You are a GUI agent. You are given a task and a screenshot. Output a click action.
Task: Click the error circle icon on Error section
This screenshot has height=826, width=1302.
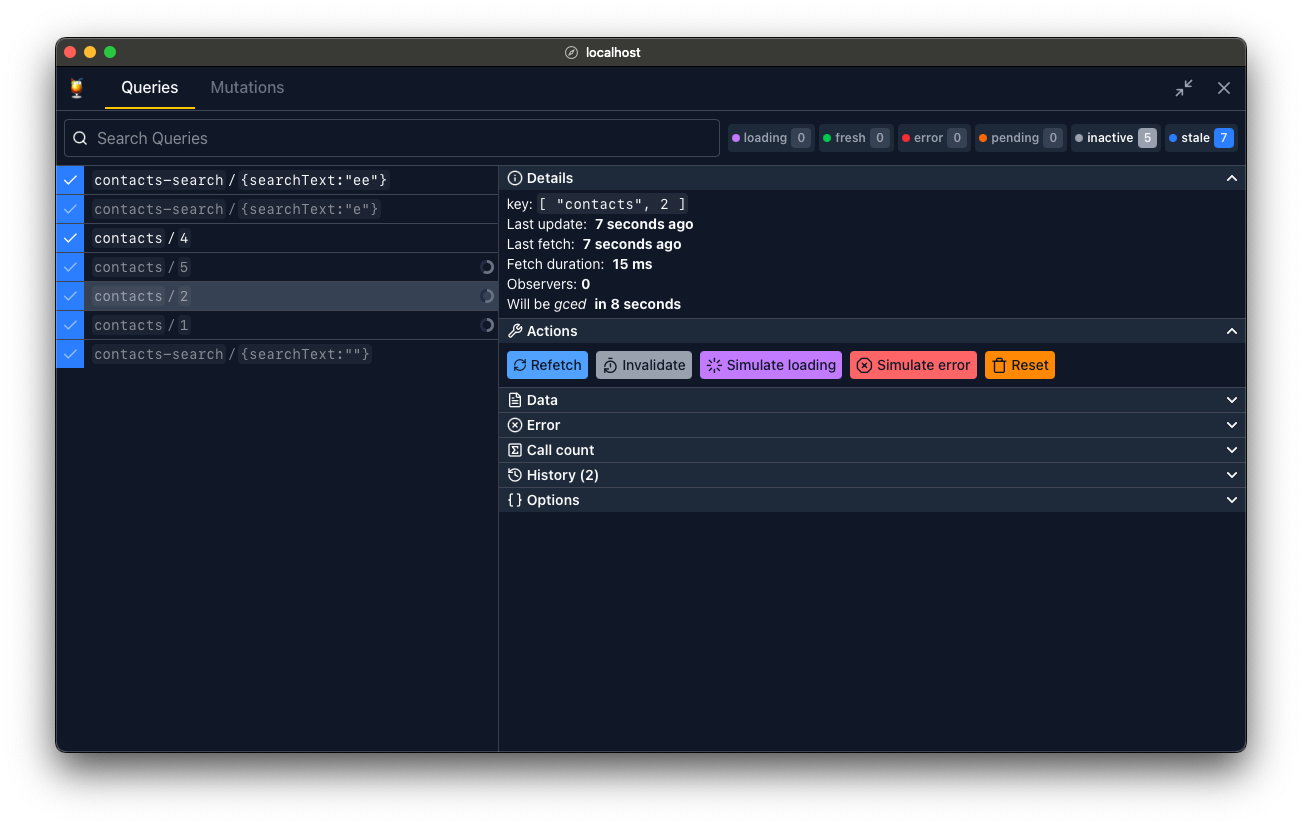point(513,424)
